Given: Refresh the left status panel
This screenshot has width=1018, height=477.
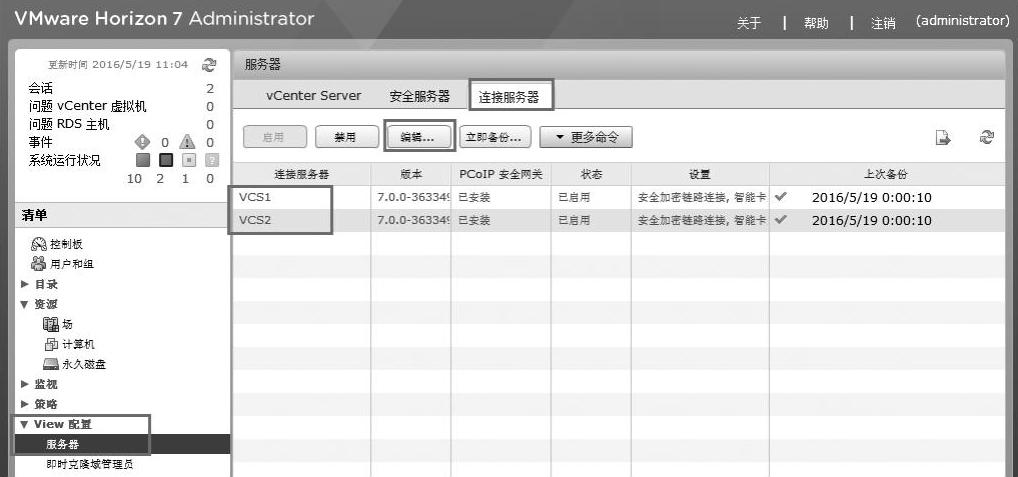Looking at the screenshot, I should 209,65.
